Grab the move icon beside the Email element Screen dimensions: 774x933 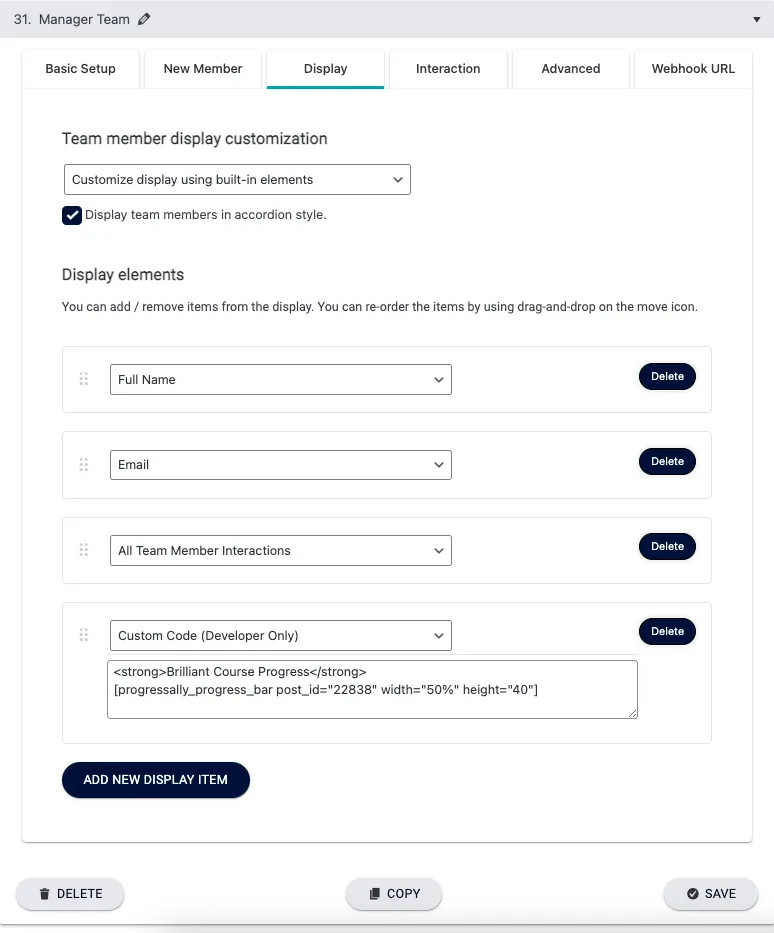pos(84,464)
